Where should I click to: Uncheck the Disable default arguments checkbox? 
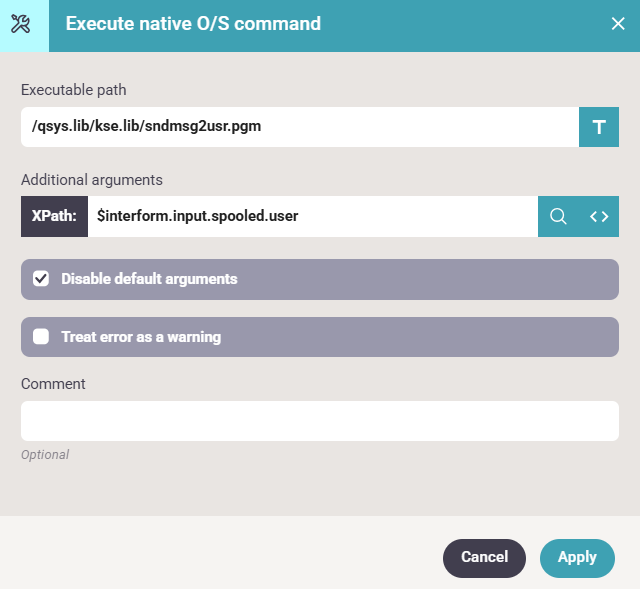coord(41,279)
